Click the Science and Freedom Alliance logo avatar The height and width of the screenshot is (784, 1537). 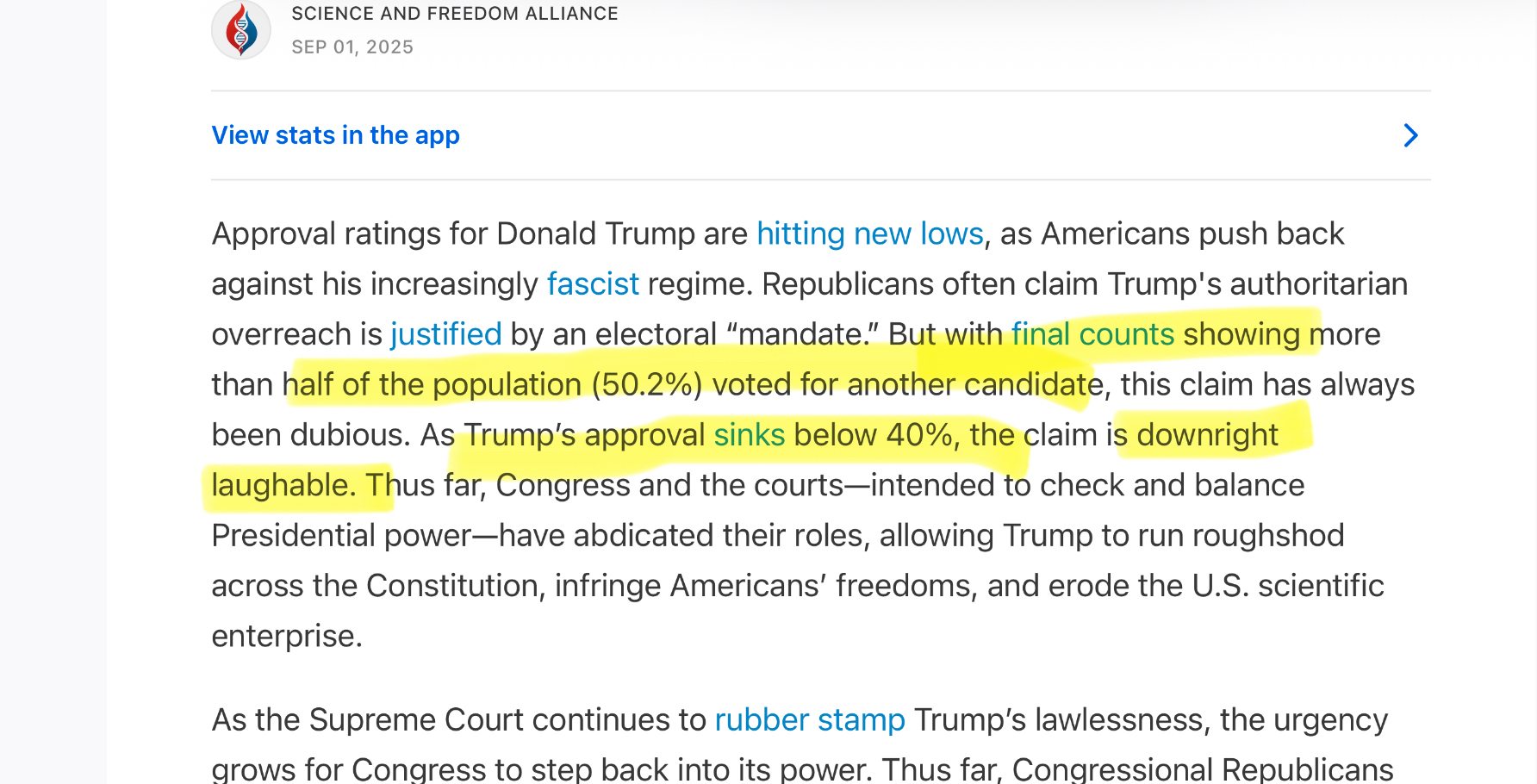pyautogui.click(x=241, y=30)
